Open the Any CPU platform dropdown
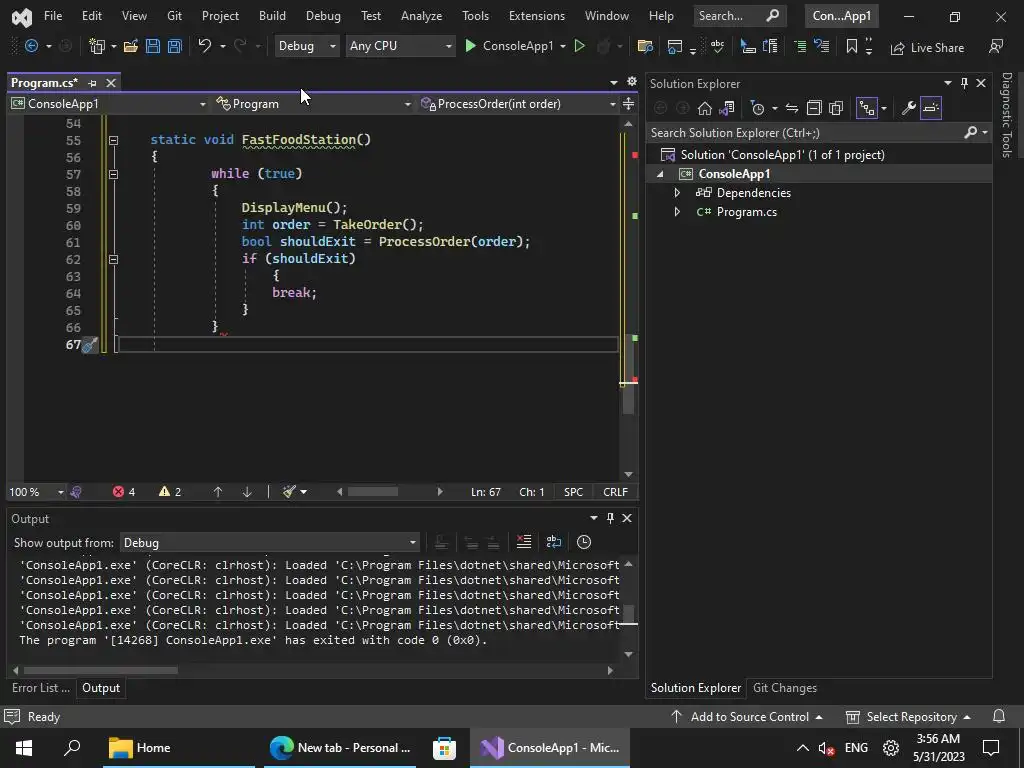 (x=400, y=46)
